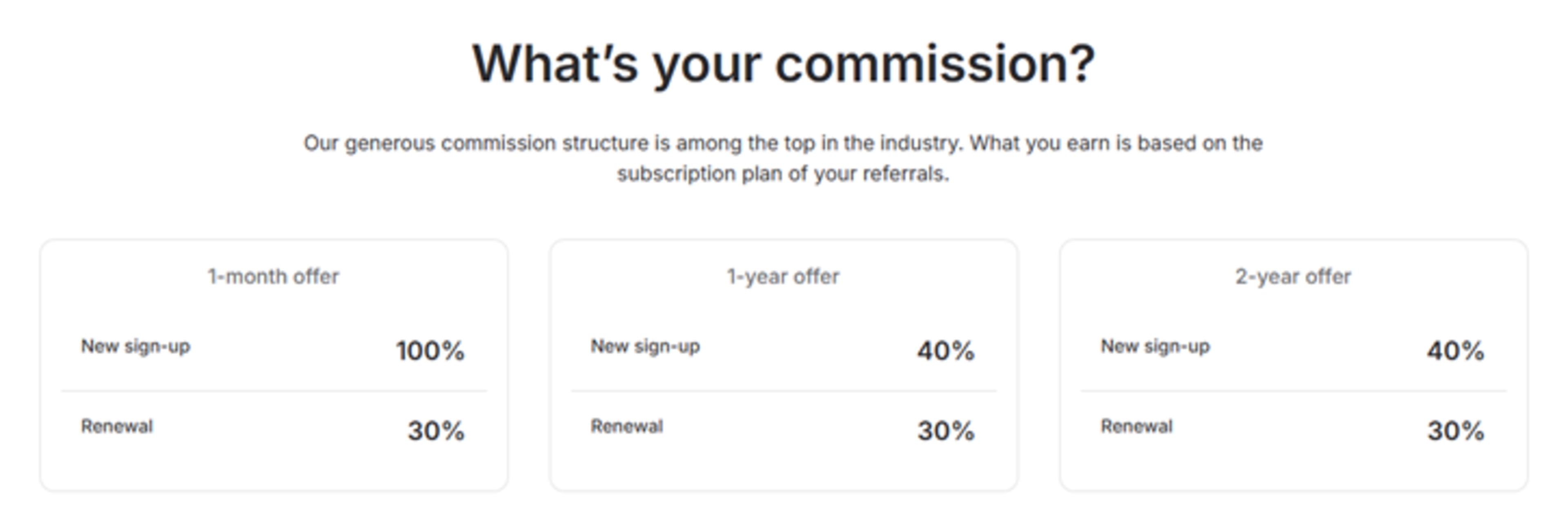Click Renewal label in 1-year offer card
1568x520 pixels.
(x=626, y=426)
